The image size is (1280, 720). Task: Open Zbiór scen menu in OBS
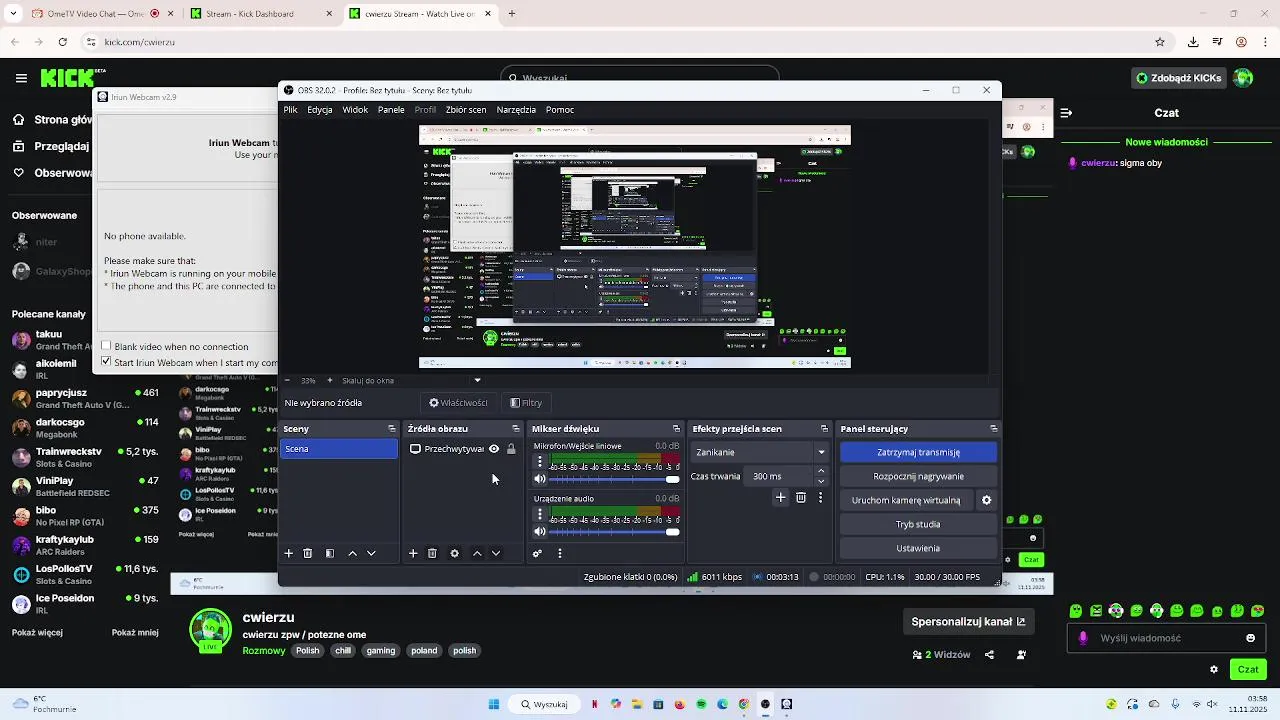point(466,110)
